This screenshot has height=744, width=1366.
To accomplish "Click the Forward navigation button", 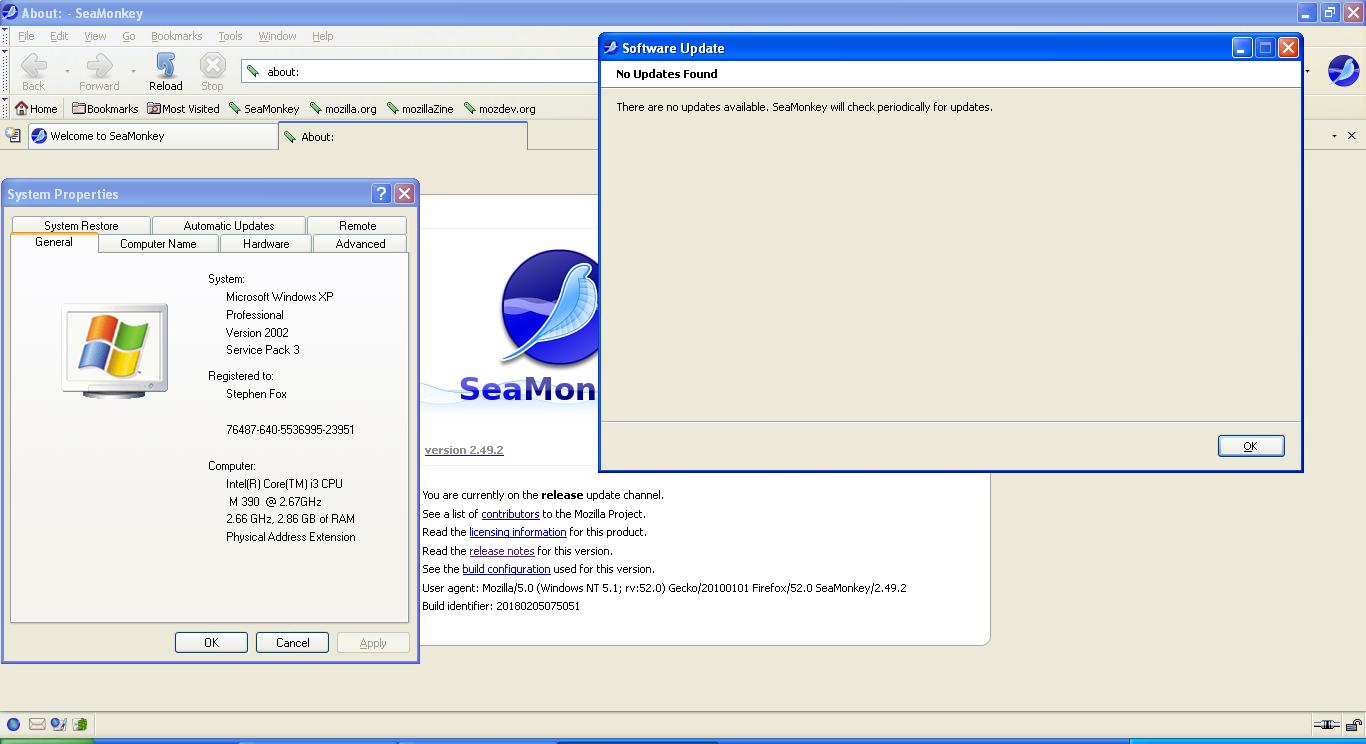I will click(99, 71).
